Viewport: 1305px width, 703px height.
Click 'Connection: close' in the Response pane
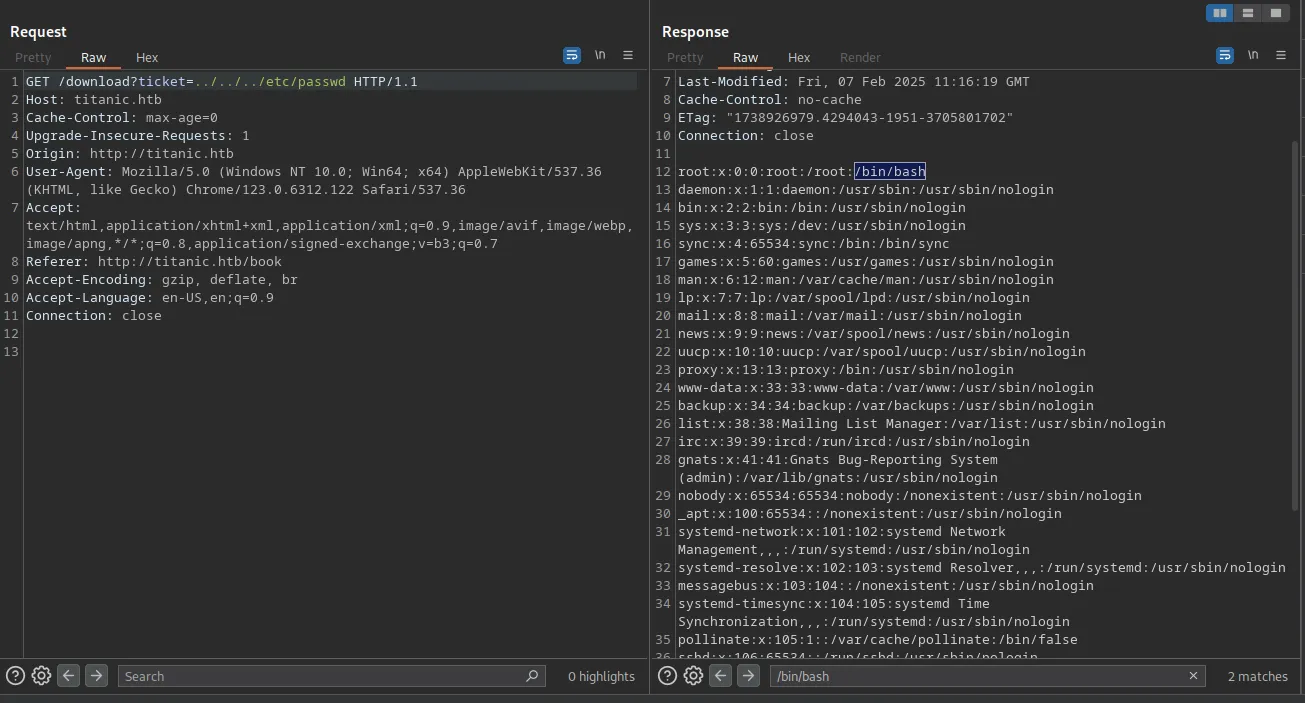pos(746,136)
